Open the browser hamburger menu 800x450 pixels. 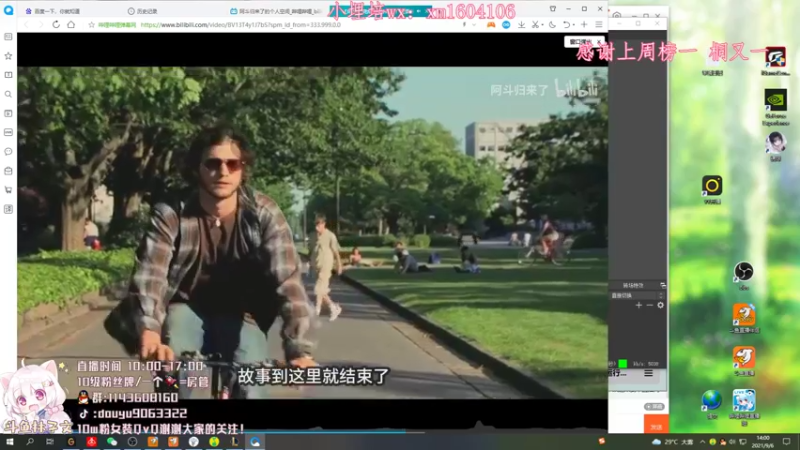[x=599, y=24]
